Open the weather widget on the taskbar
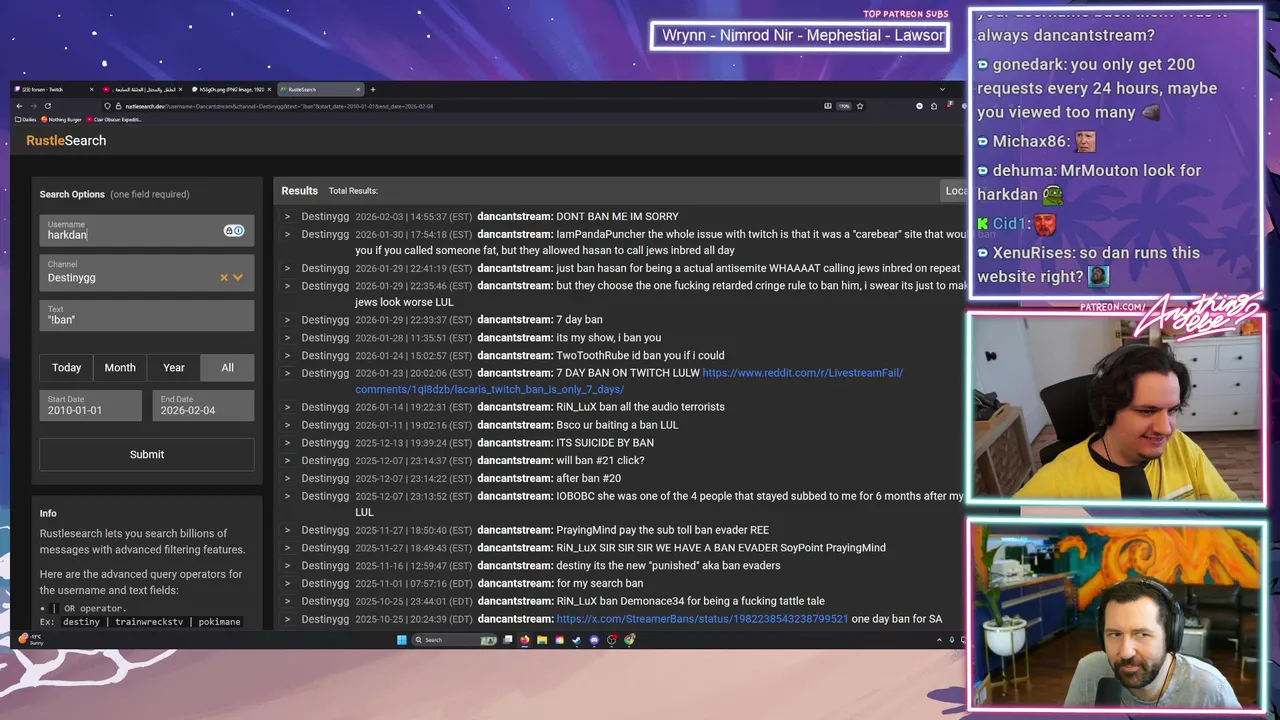 point(30,639)
